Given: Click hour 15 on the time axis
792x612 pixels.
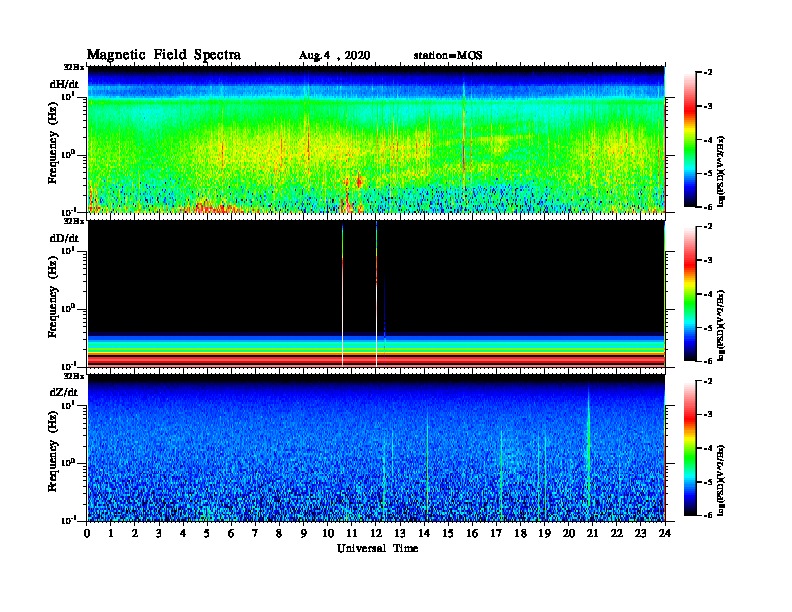Looking at the screenshot, I should 448,533.
